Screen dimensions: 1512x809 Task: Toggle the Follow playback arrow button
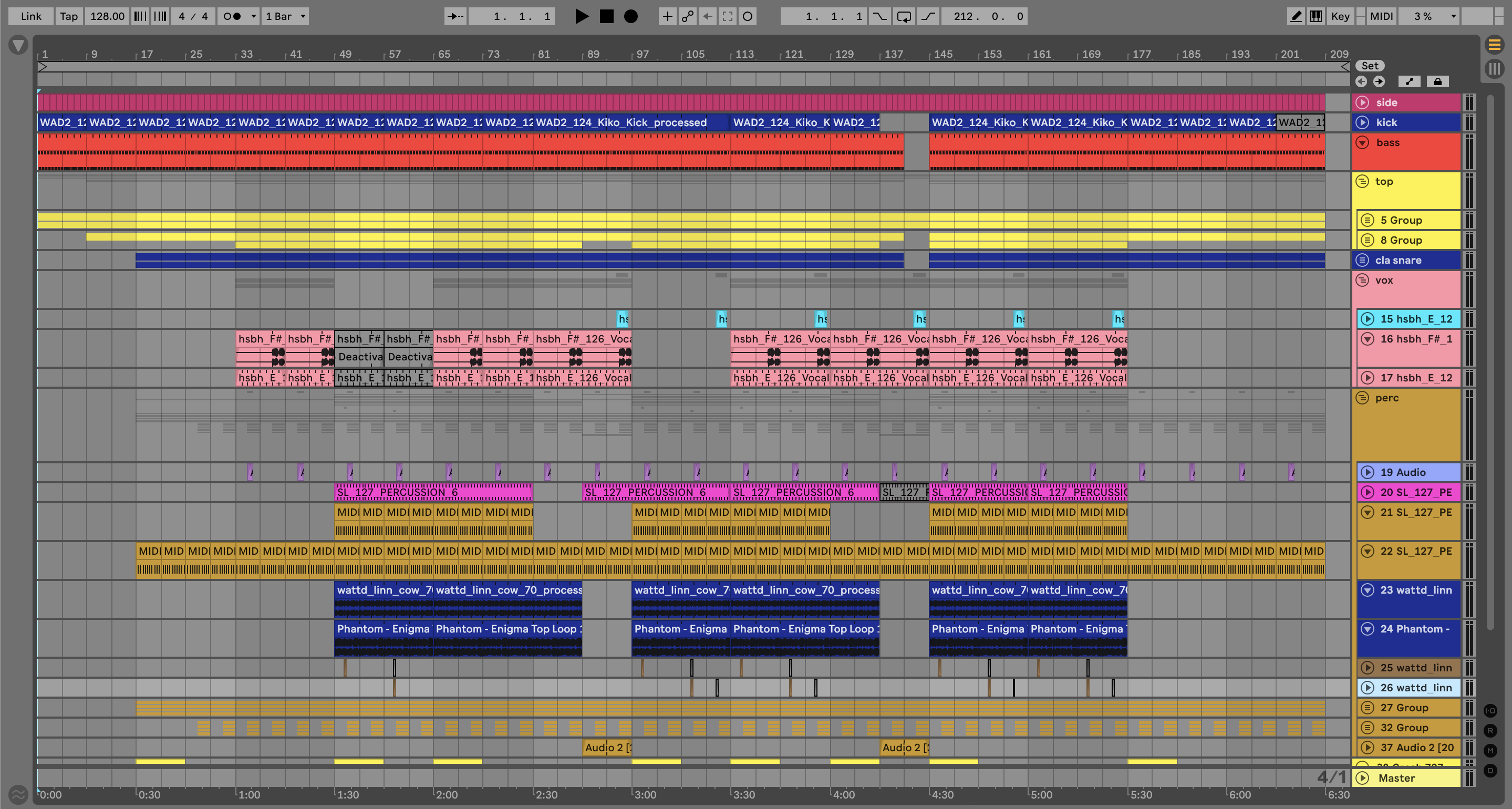[455, 16]
